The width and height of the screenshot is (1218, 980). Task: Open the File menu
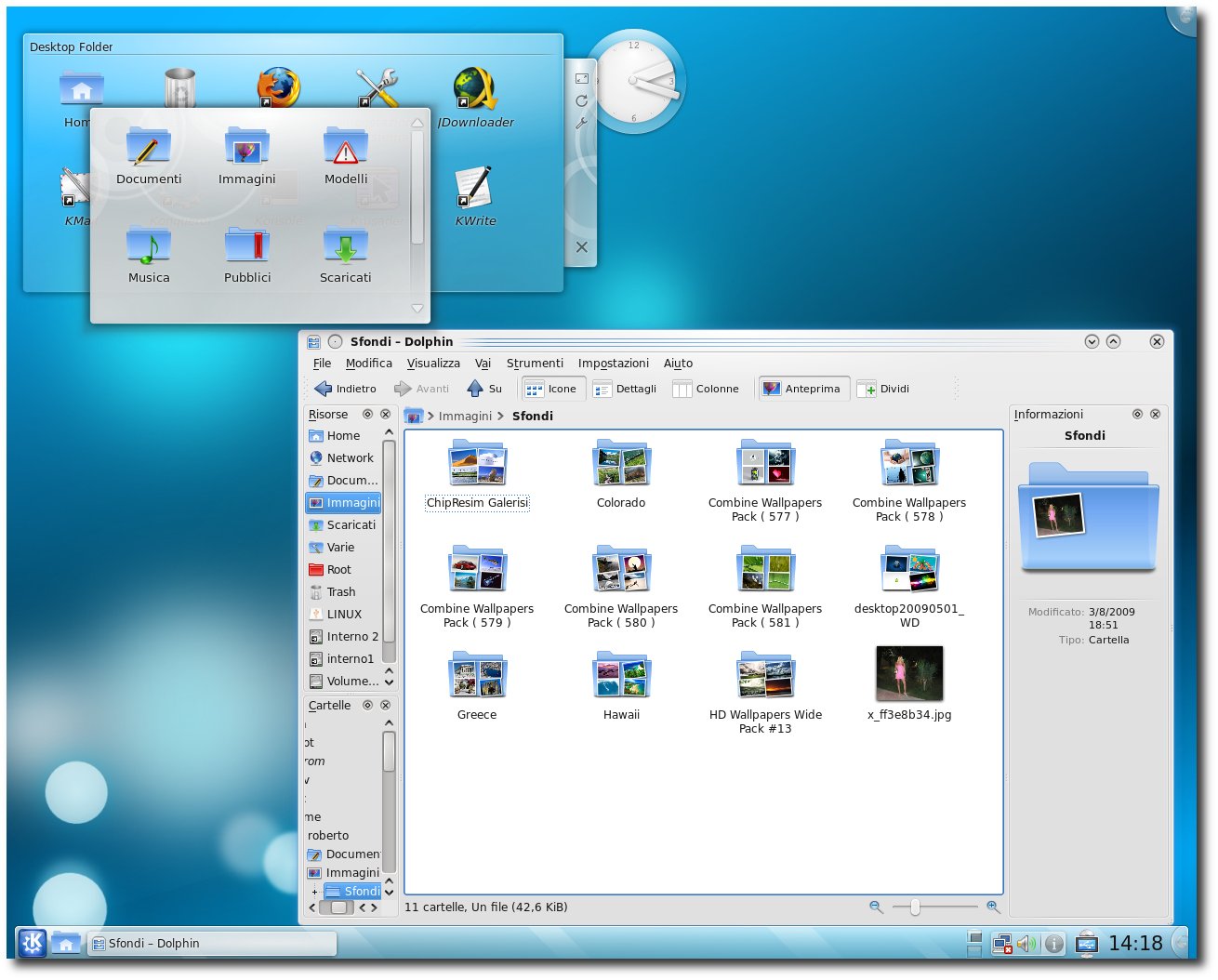point(322,364)
